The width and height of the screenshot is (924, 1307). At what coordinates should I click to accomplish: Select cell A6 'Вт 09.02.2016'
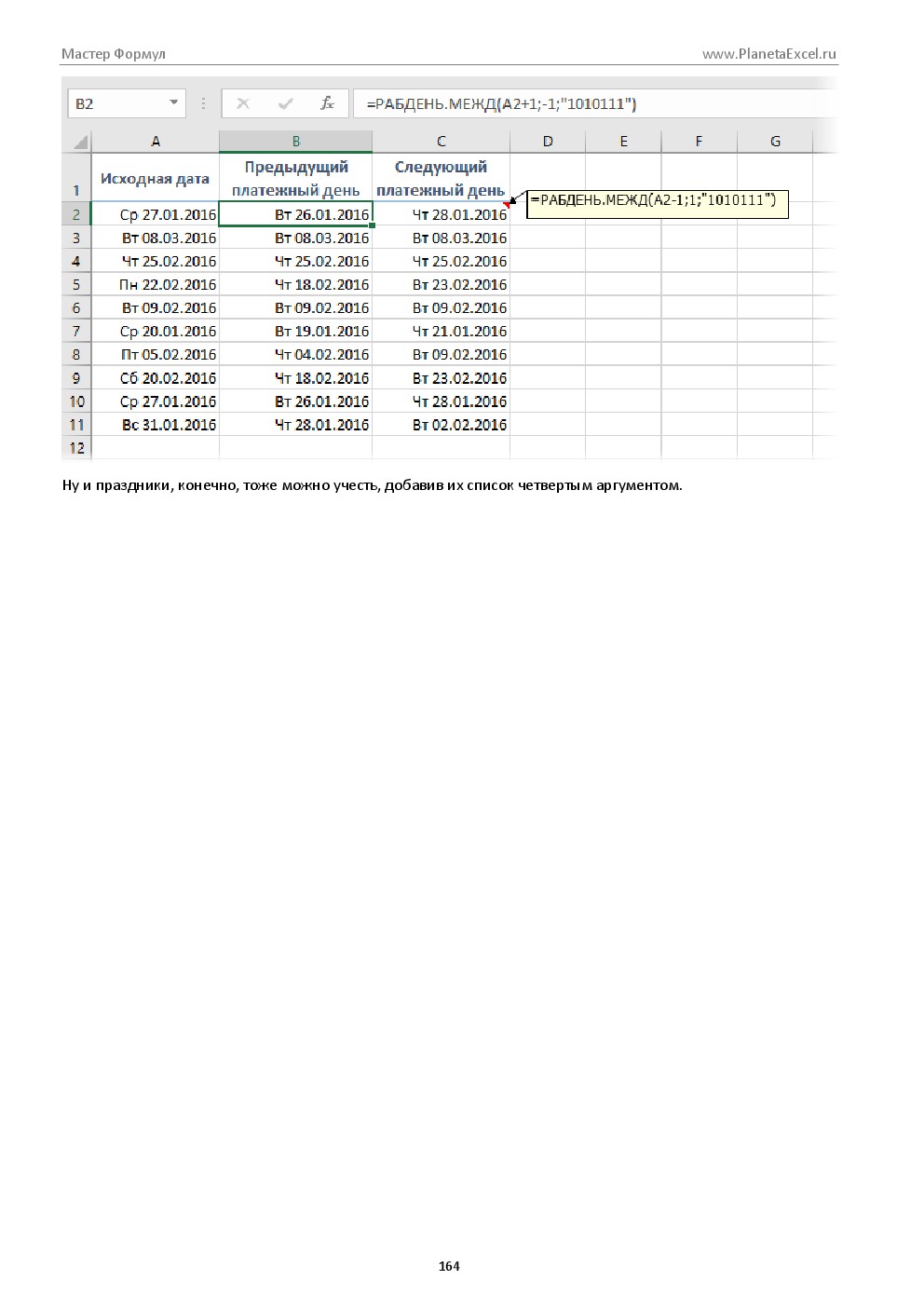[x=156, y=307]
